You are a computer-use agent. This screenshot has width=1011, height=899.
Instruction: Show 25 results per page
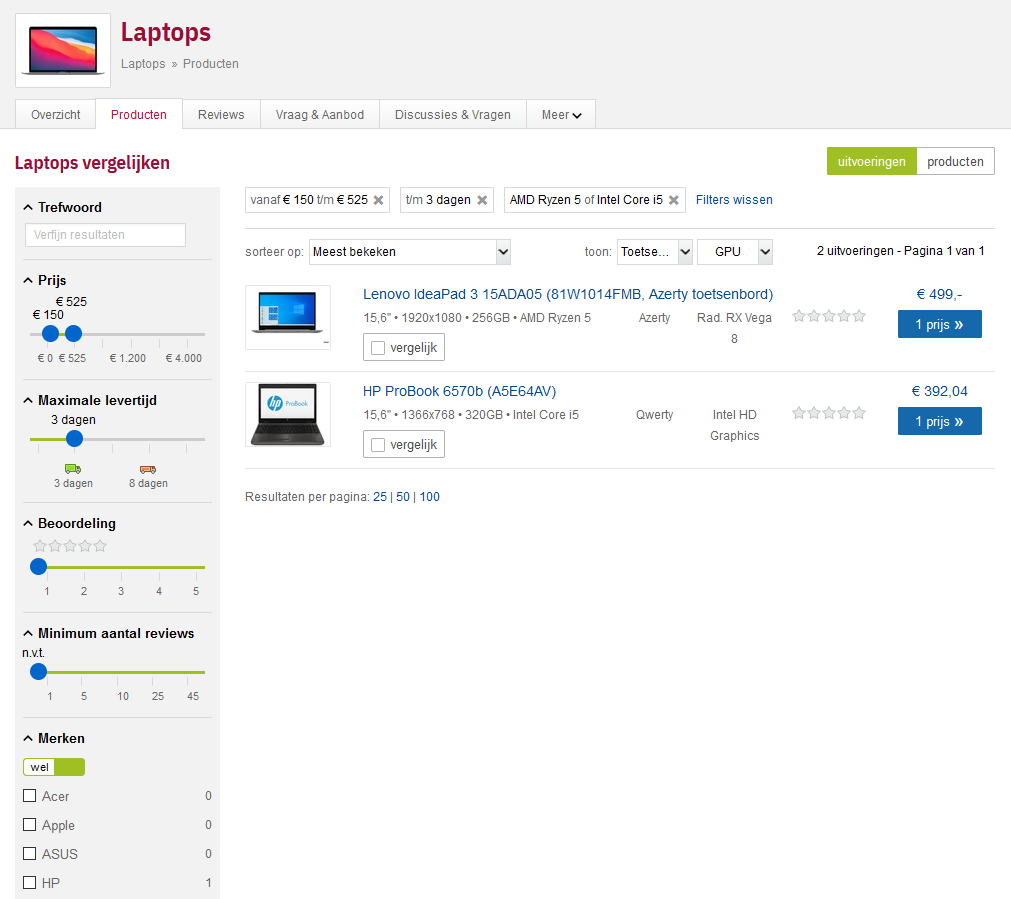380,497
